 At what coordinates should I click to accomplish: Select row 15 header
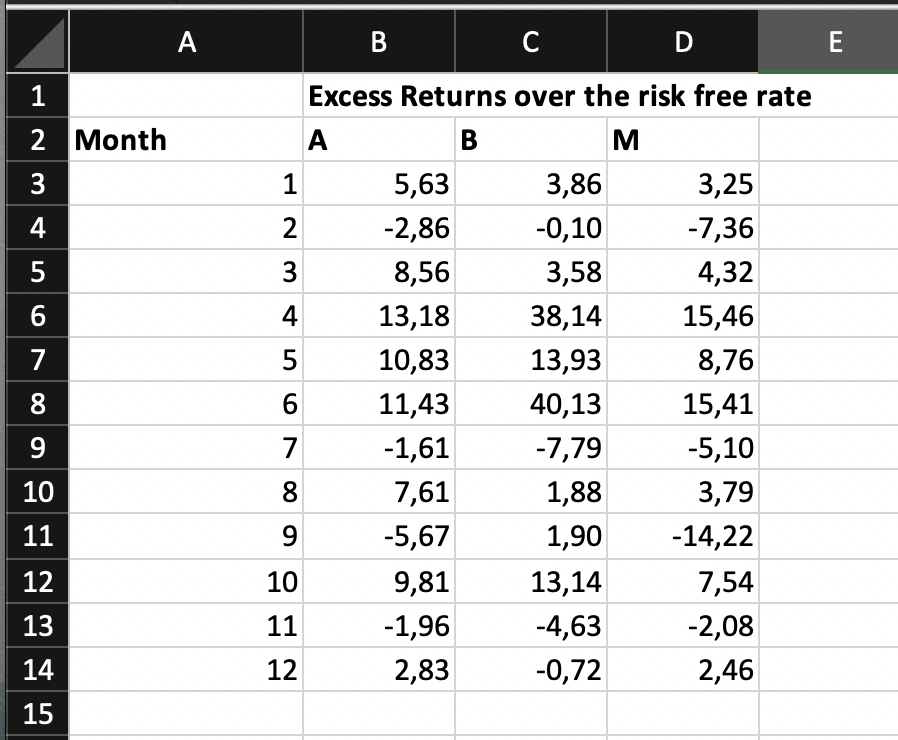click(x=35, y=712)
